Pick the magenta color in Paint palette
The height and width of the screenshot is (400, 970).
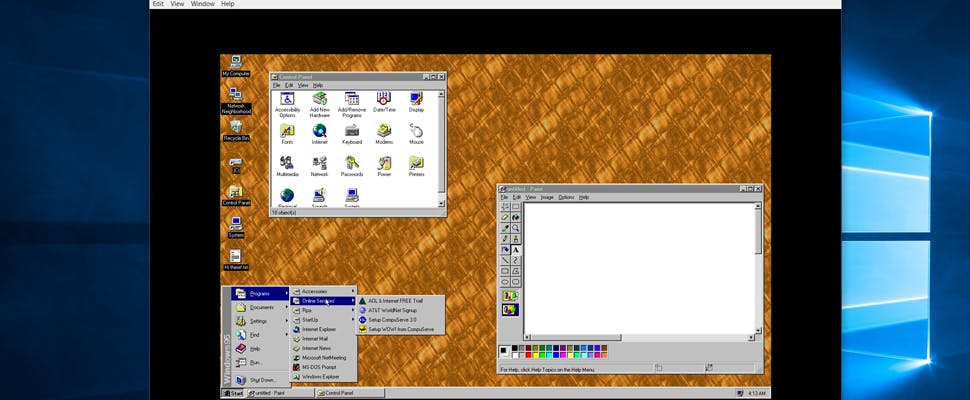(564, 355)
